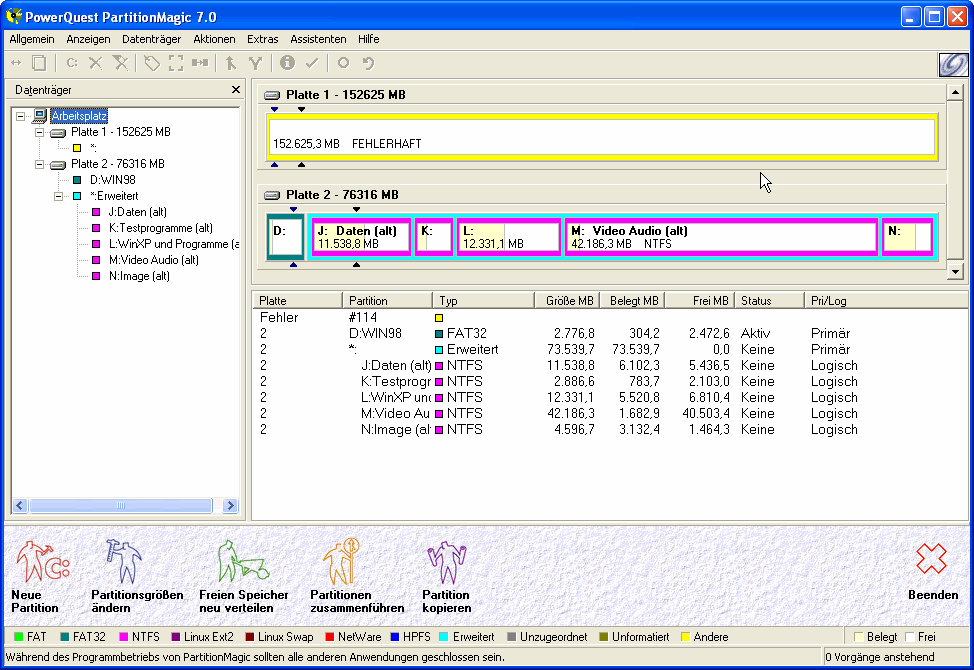Click the tree panel scroll left arrow
Screen dimensions: 974x670
pyautogui.click(x=19, y=505)
